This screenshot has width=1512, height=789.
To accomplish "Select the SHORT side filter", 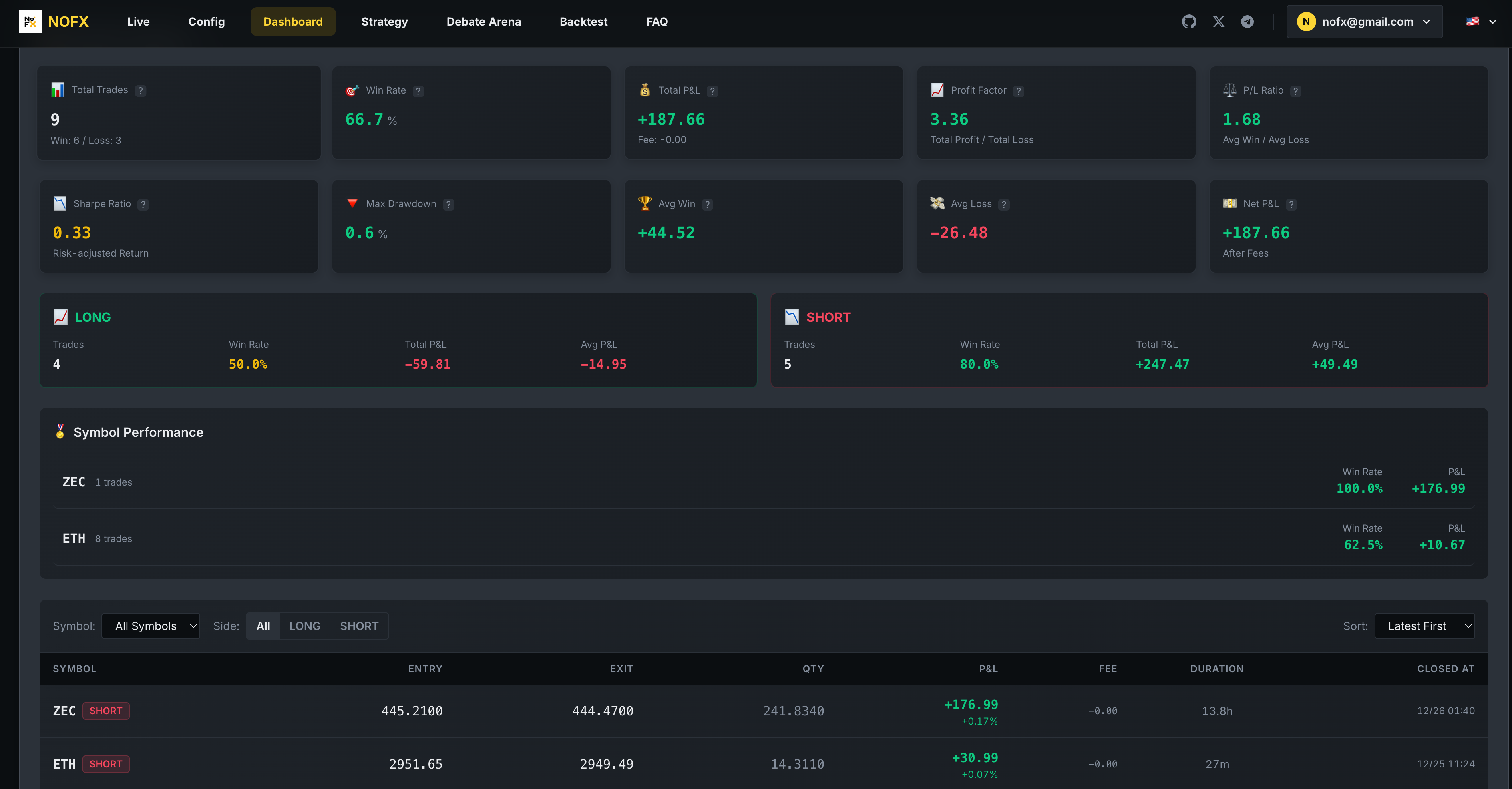I will pyautogui.click(x=359, y=626).
